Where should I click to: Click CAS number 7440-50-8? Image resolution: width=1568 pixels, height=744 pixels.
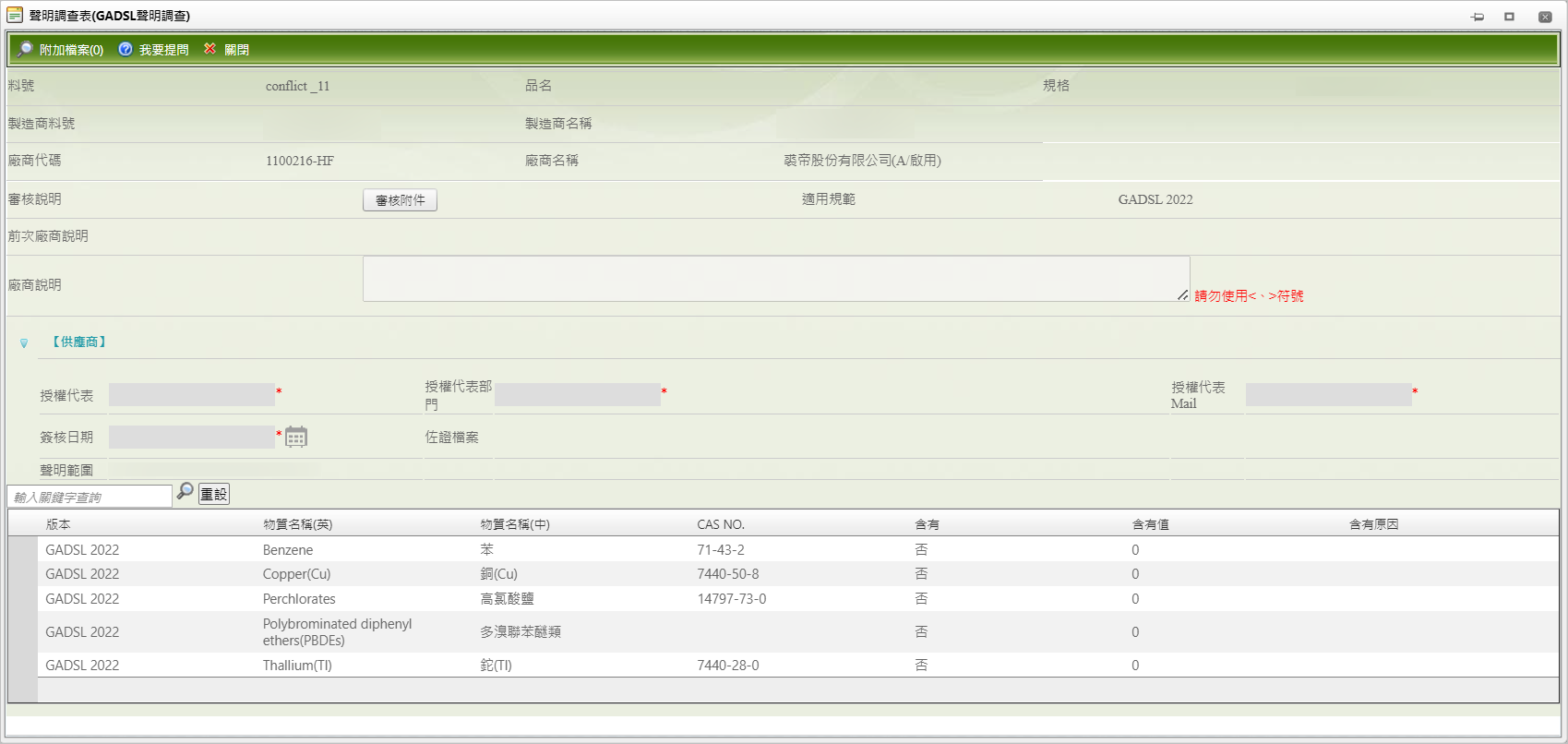[728, 574]
